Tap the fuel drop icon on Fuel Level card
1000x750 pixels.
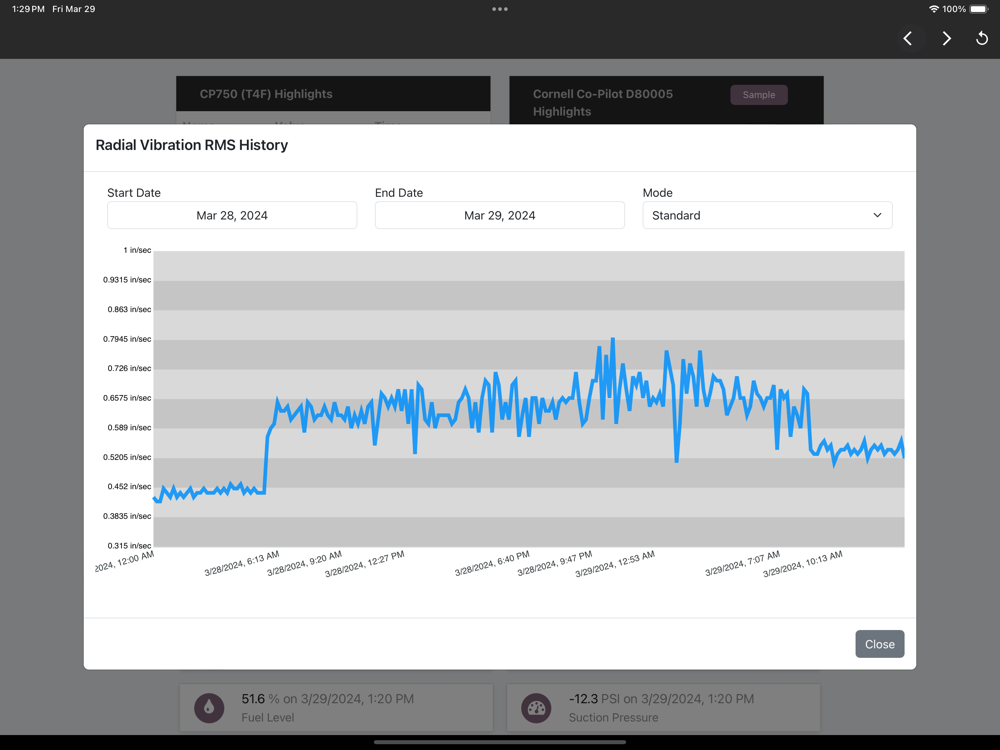pyautogui.click(x=209, y=707)
